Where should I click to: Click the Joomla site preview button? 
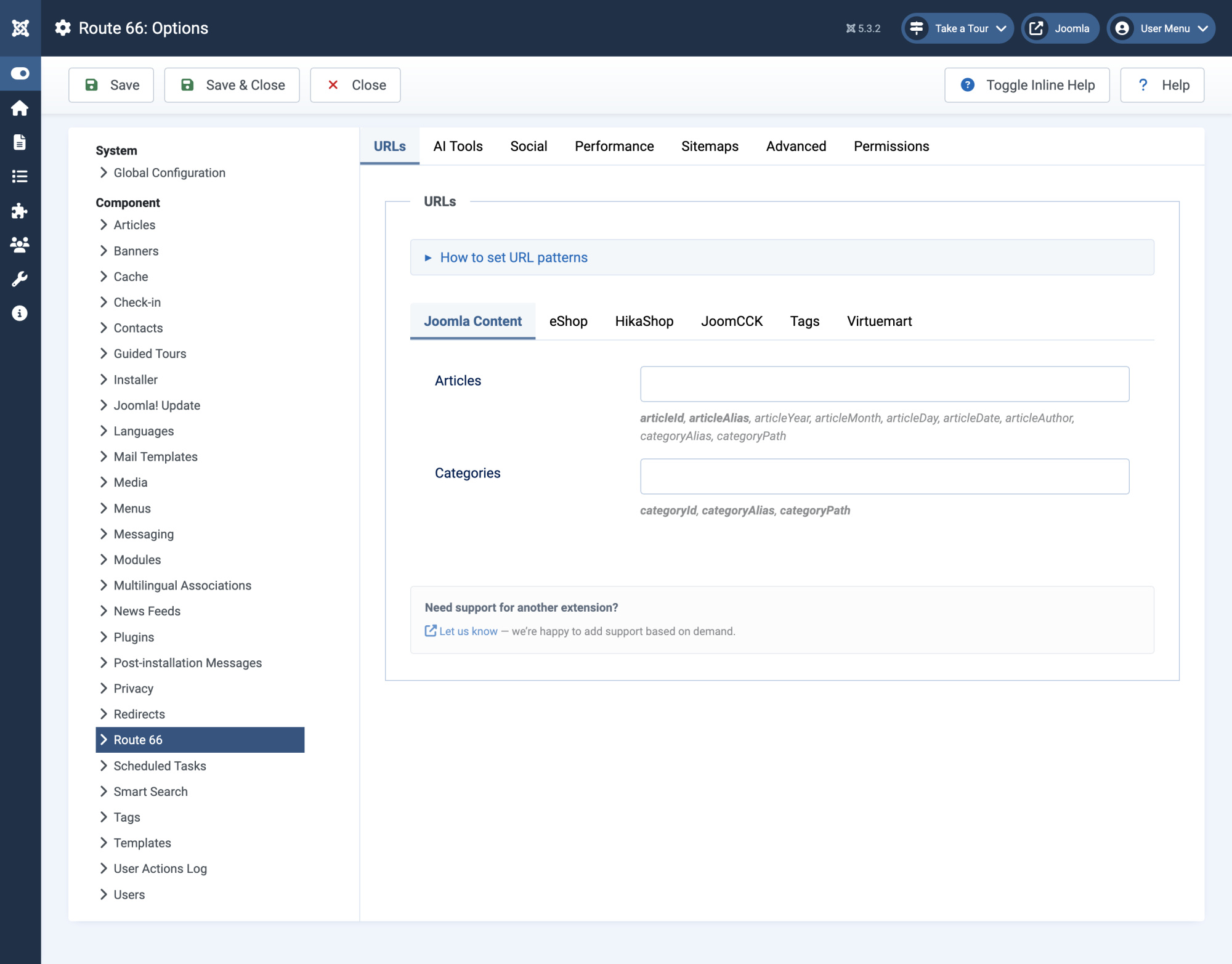point(1060,28)
